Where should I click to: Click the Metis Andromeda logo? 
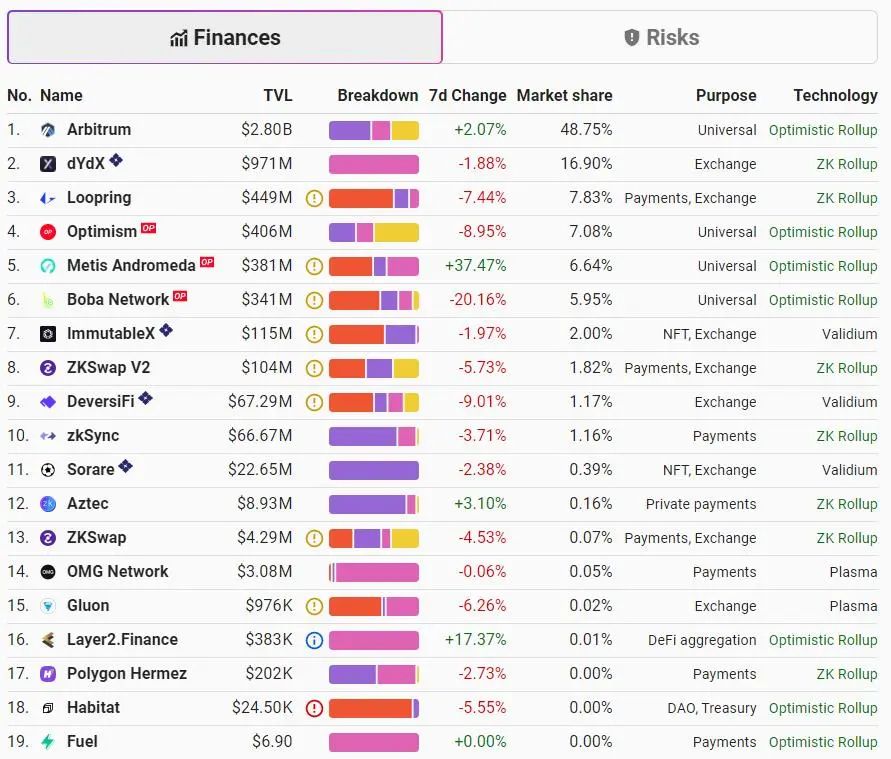coord(48,266)
